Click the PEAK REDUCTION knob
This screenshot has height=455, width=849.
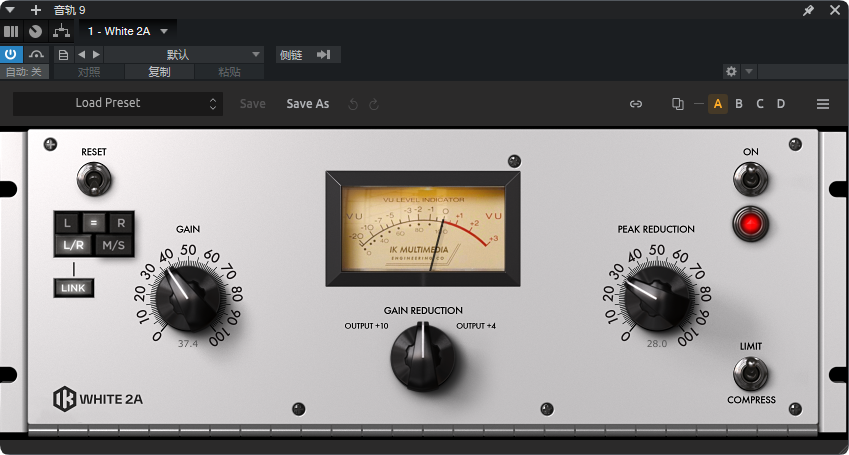click(x=657, y=298)
